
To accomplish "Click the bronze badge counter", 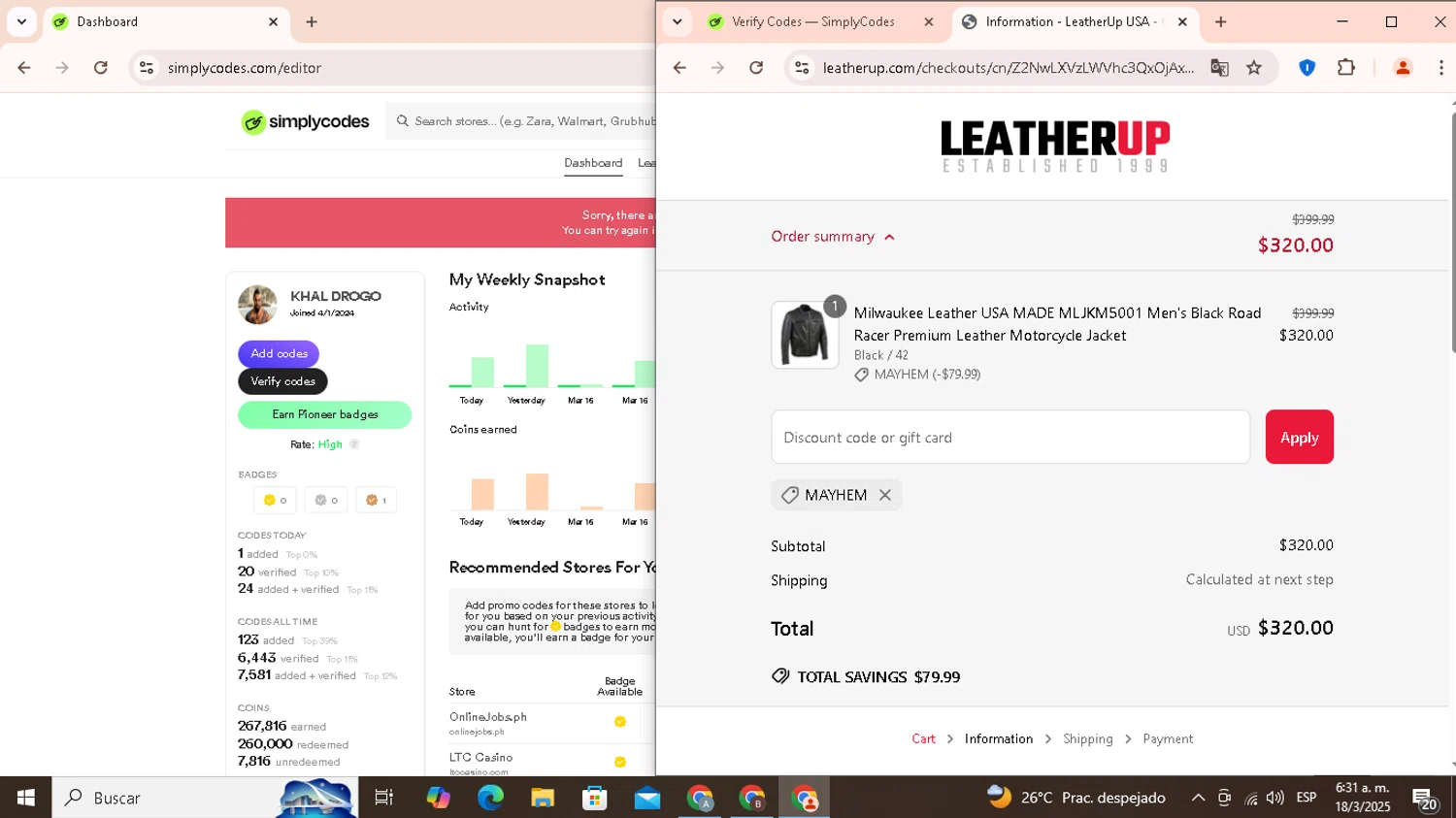I will pyautogui.click(x=376, y=501).
